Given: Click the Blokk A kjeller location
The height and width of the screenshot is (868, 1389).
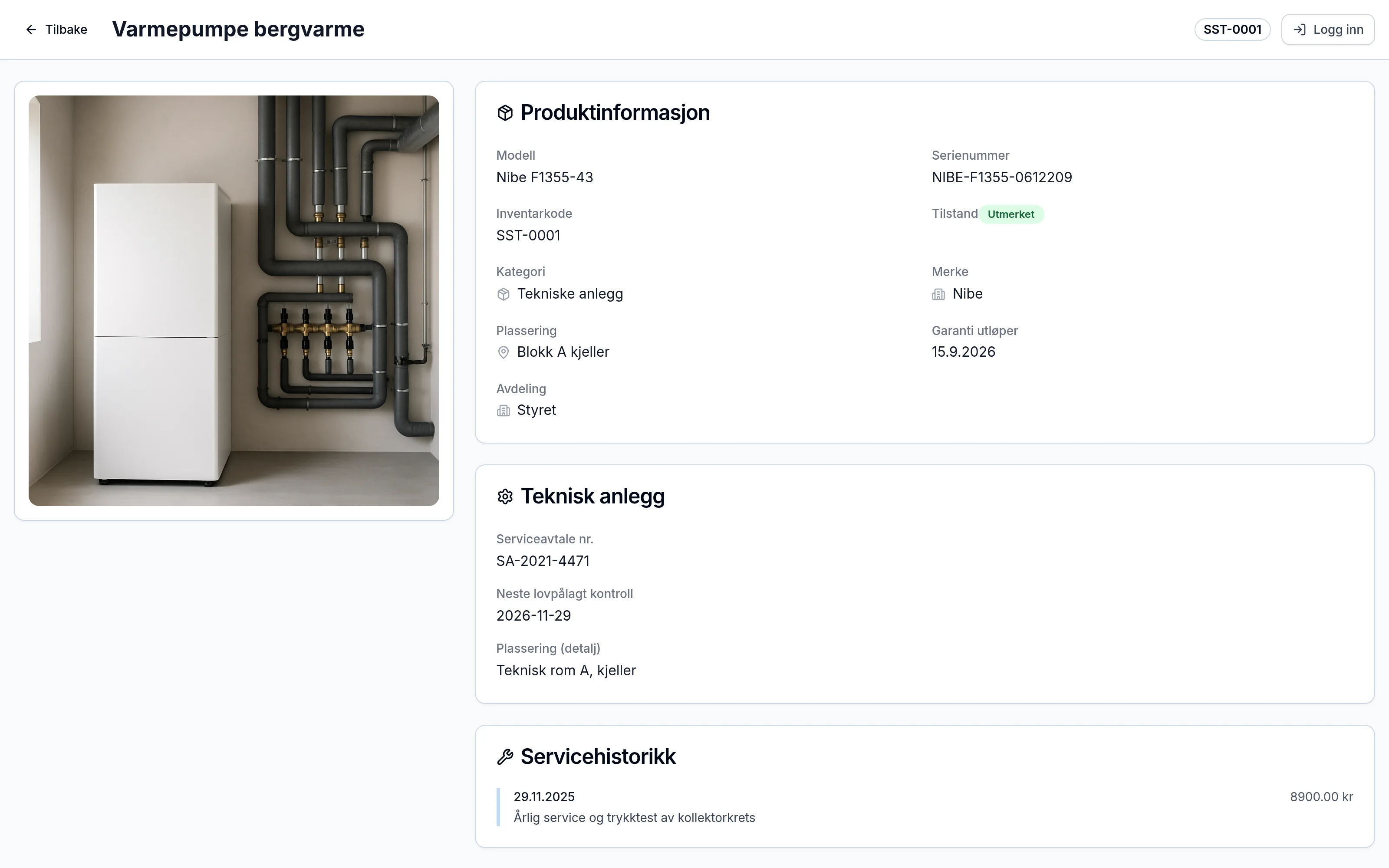Looking at the screenshot, I should click(x=563, y=352).
